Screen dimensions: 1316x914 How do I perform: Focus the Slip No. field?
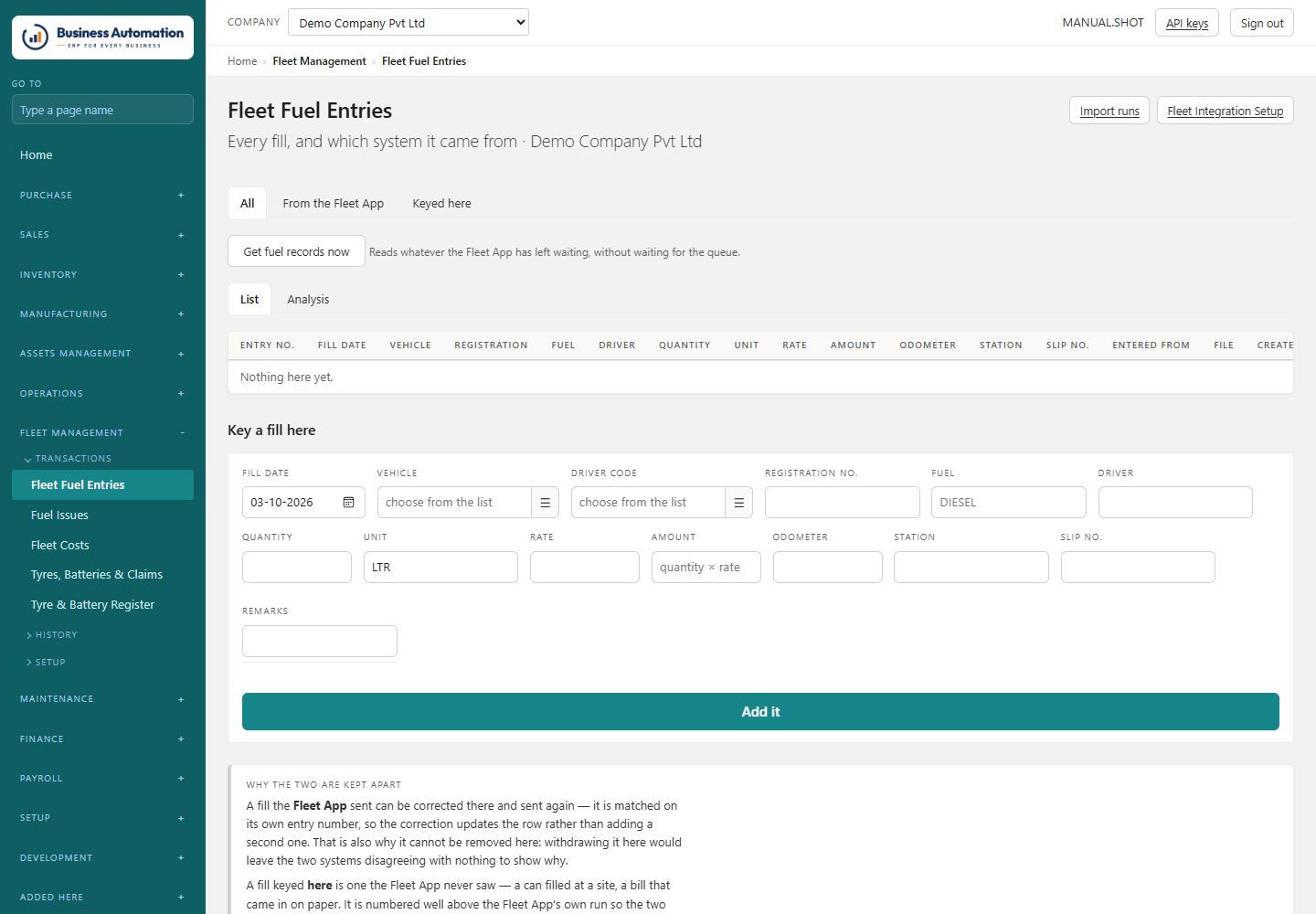1138,568
